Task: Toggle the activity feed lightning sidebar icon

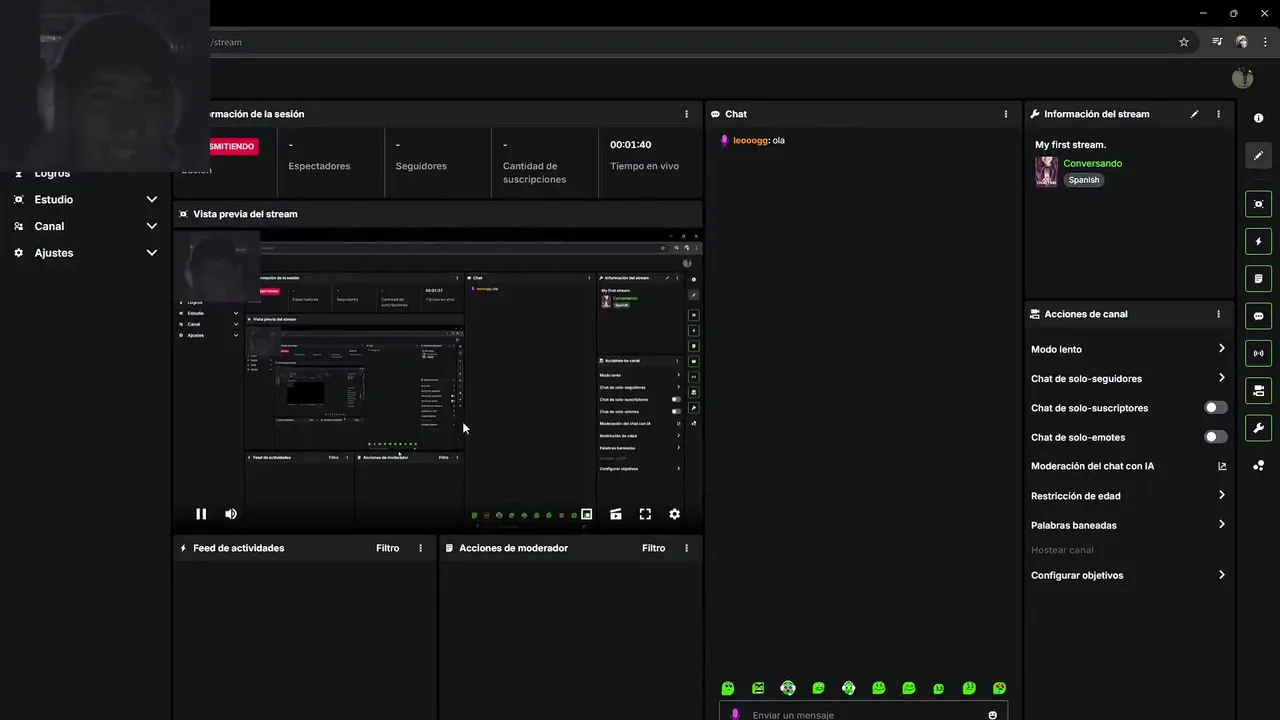Action: tap(1259, 241)
